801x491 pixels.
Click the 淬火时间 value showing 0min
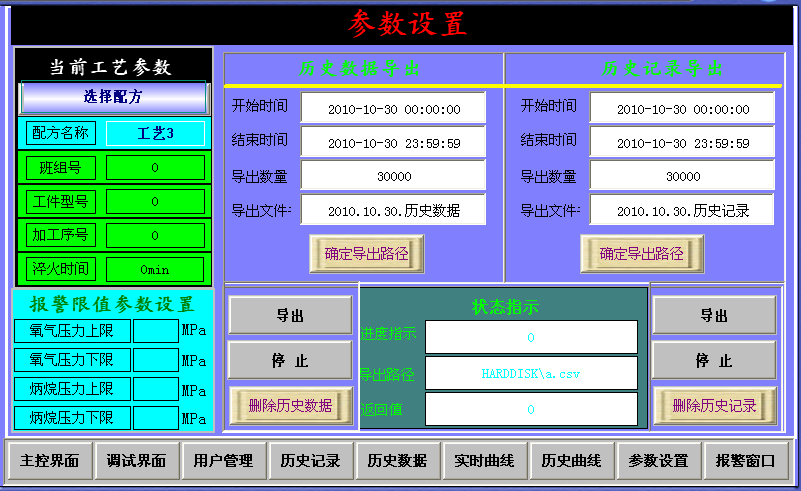pos(155,269)
